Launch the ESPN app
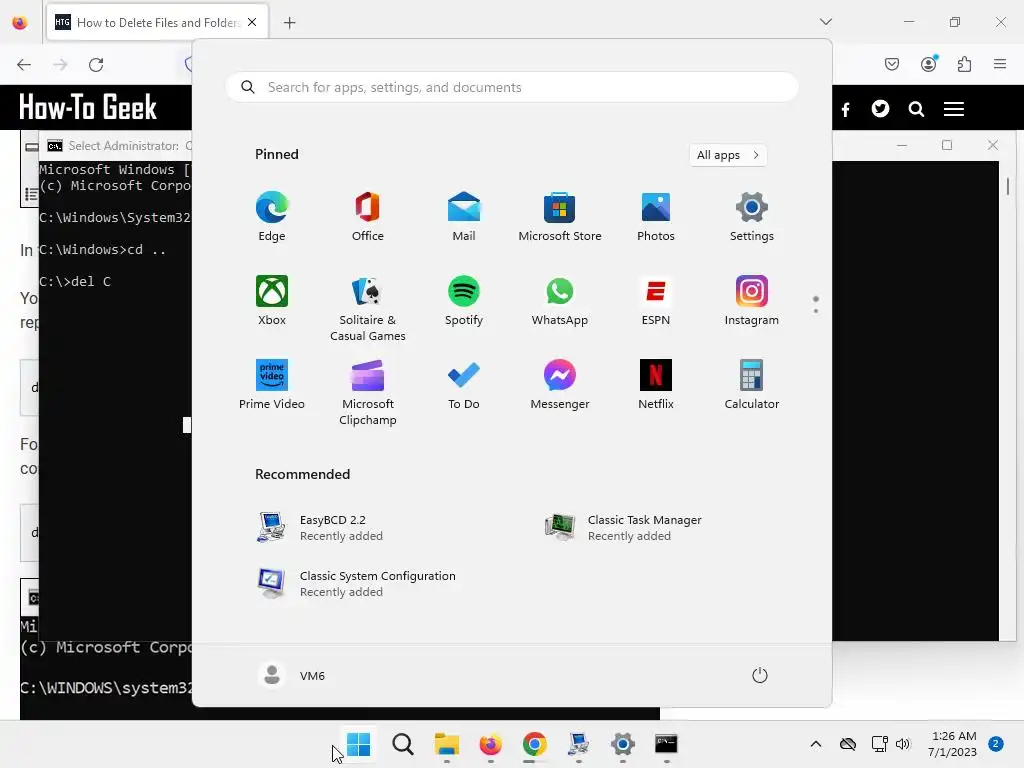The width and height of the screenshot is (1024, 768). 656,300
